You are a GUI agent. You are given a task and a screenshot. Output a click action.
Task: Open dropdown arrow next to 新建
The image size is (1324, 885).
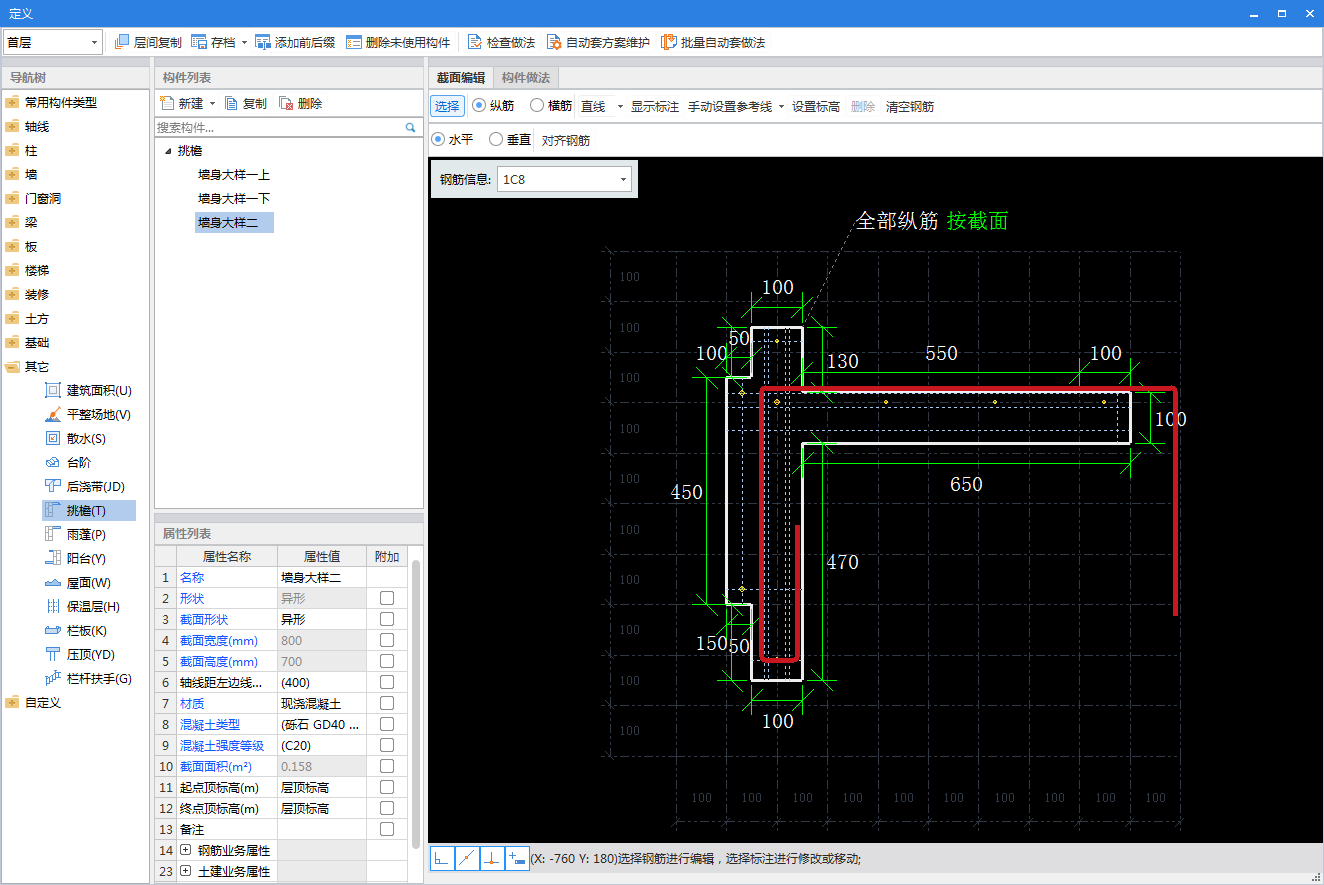(x=212, y=103)
